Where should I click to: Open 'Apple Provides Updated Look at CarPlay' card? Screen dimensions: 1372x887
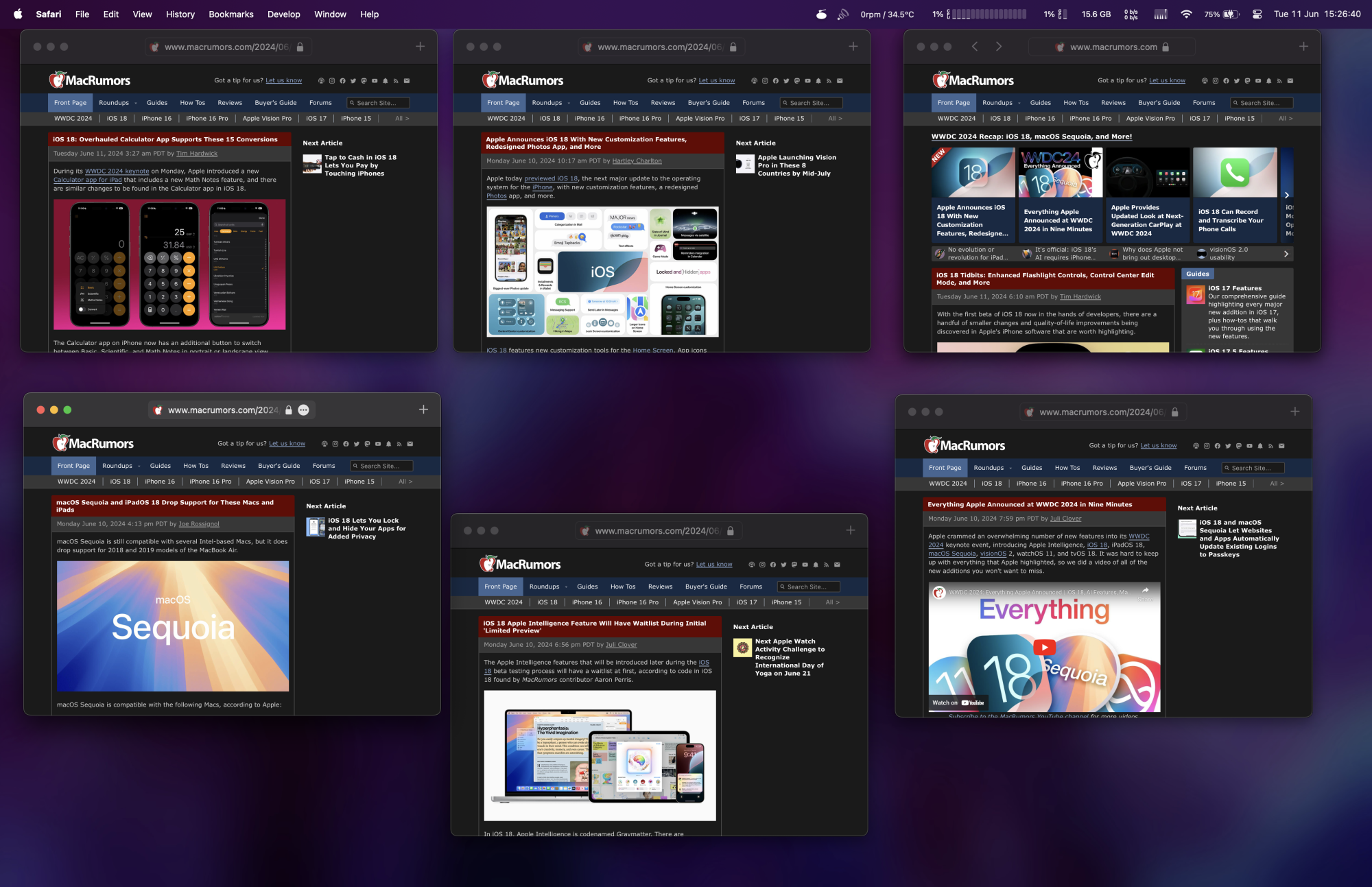pos(1148,194)
